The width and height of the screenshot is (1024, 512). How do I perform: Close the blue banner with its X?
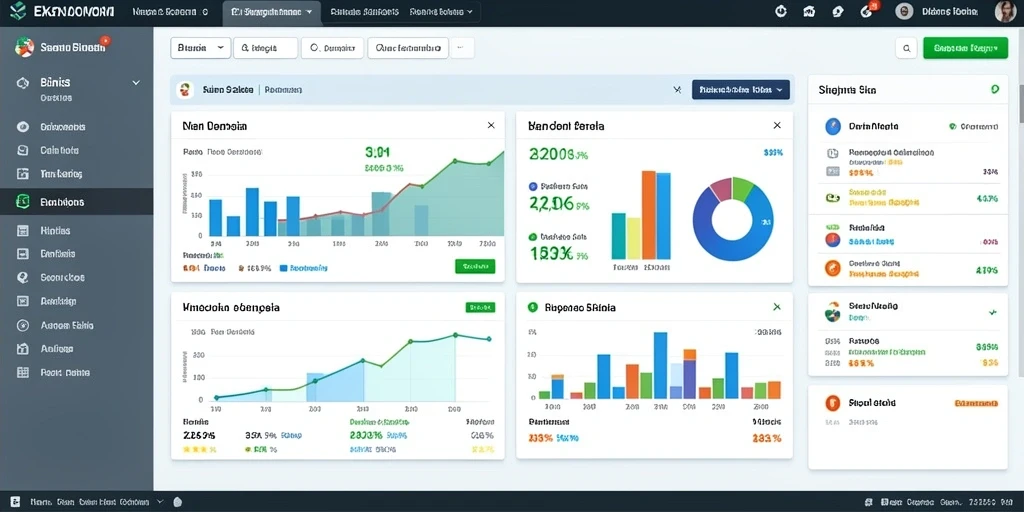click(x=677, y=90)
